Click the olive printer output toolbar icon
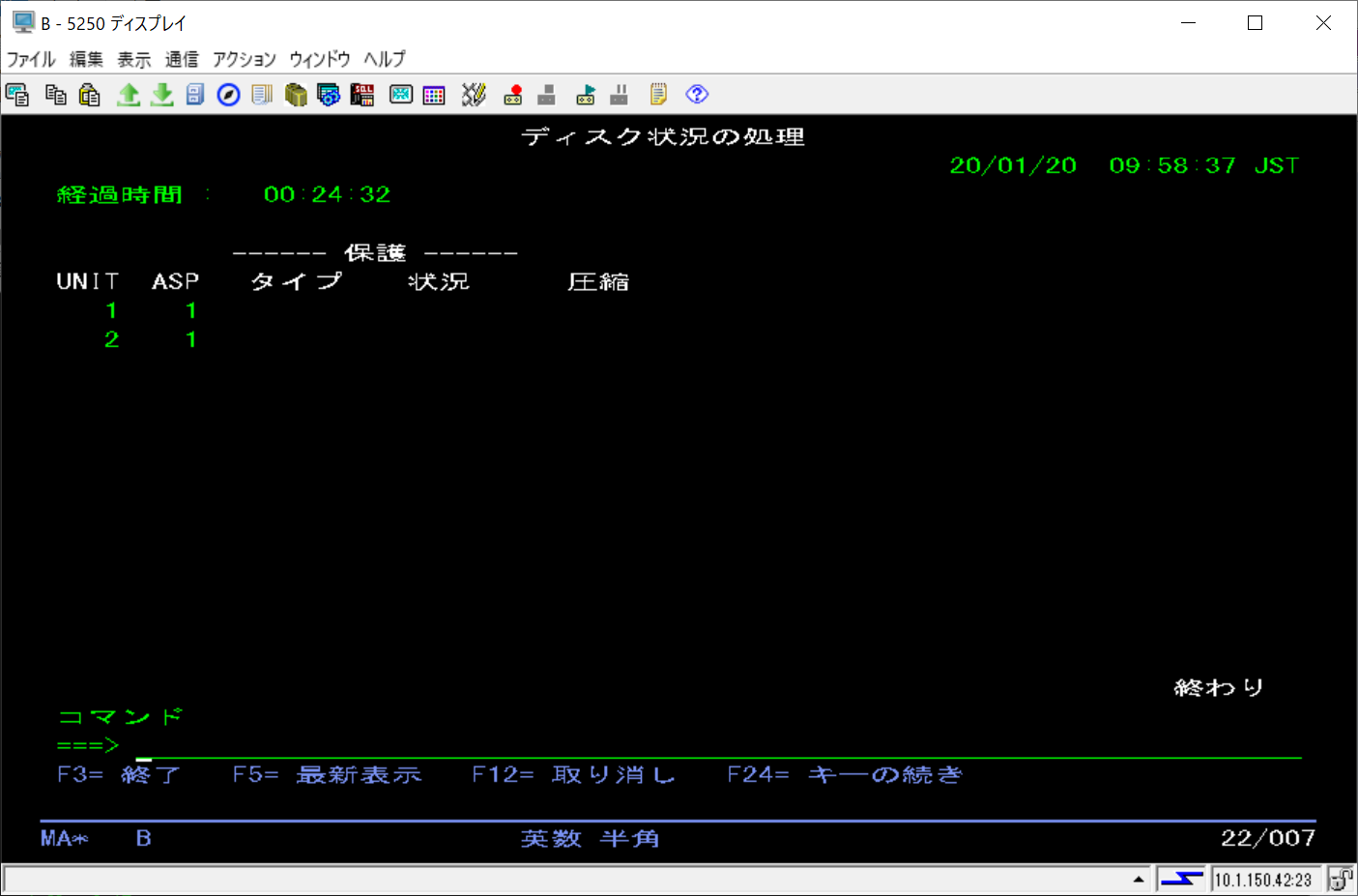This screenshot has width=1358, height=896. click(296, 95)
